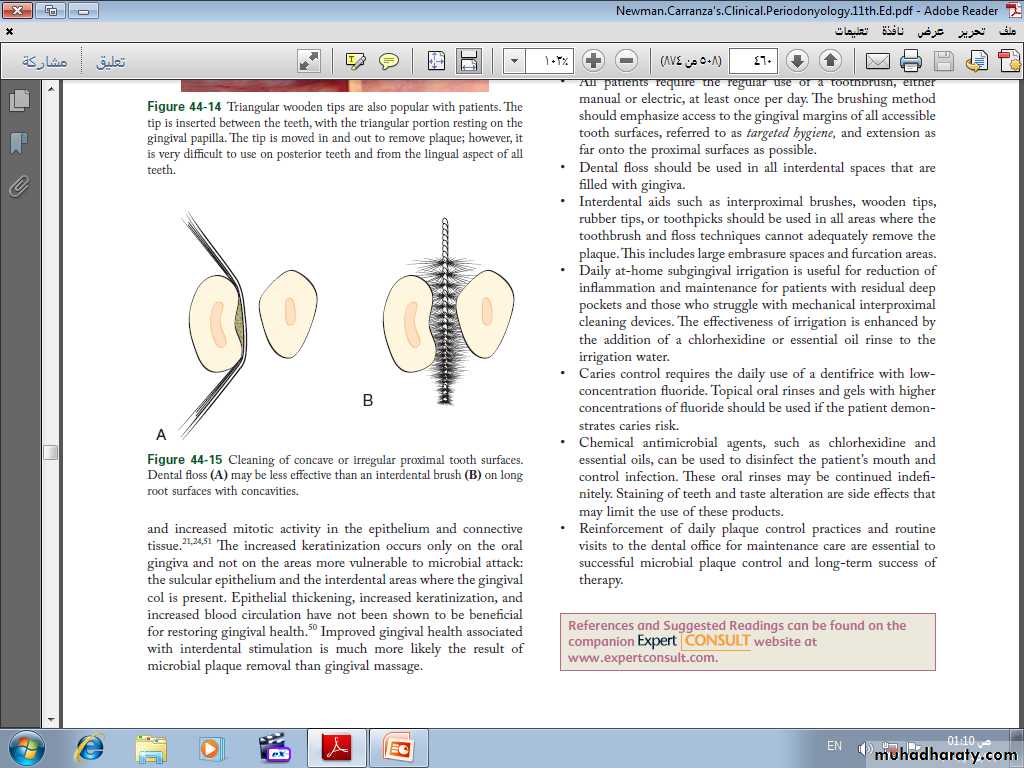Go to the previous page arrow
Screen dimensions: 1024x768
point(830,61)
